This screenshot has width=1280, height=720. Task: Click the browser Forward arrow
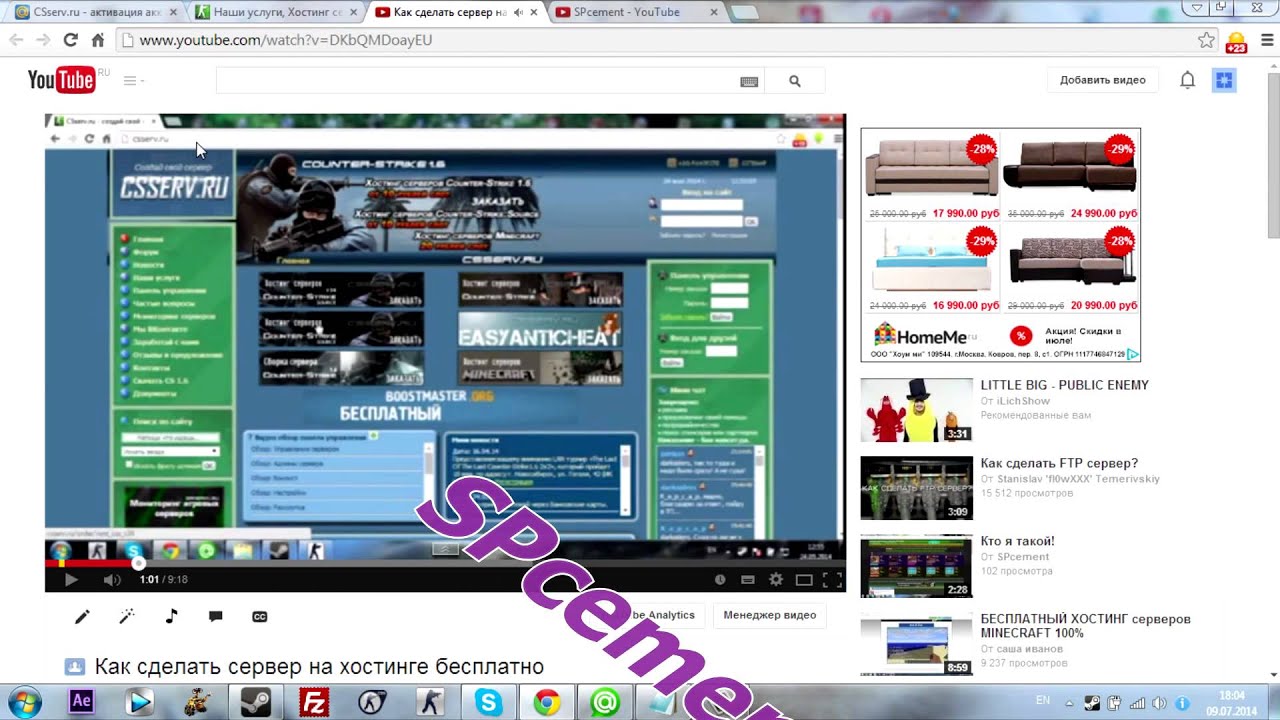(x=43, y=40)
